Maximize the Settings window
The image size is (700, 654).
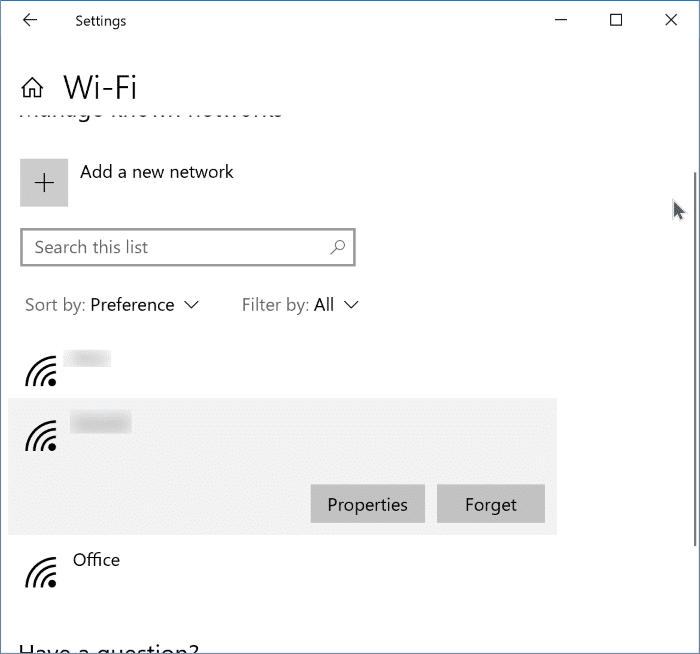[x=616, y=20]
